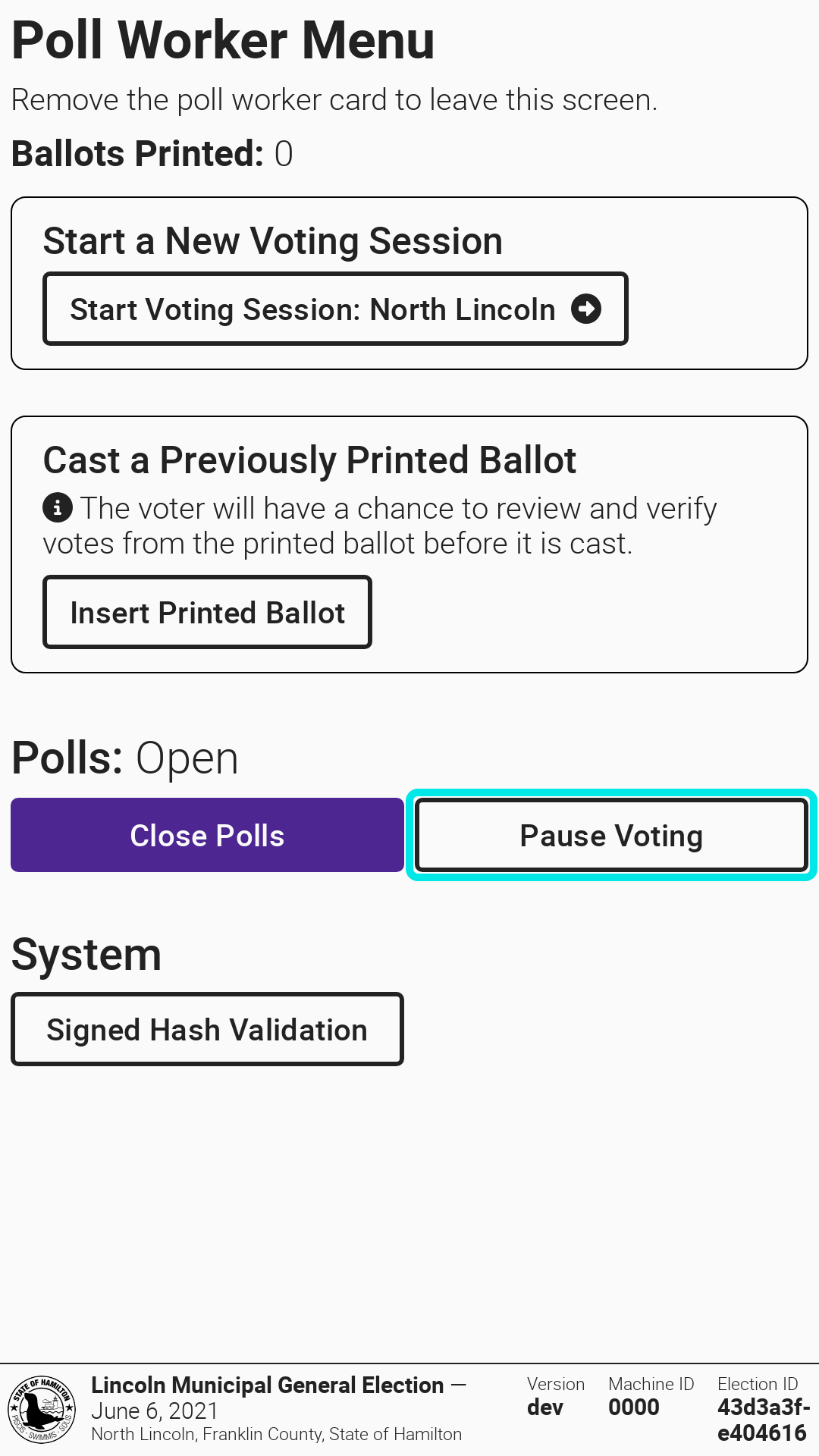Pause voting using the Pause Voting button
This screenshot has width=819, height=1456.
tap(611, 835)
